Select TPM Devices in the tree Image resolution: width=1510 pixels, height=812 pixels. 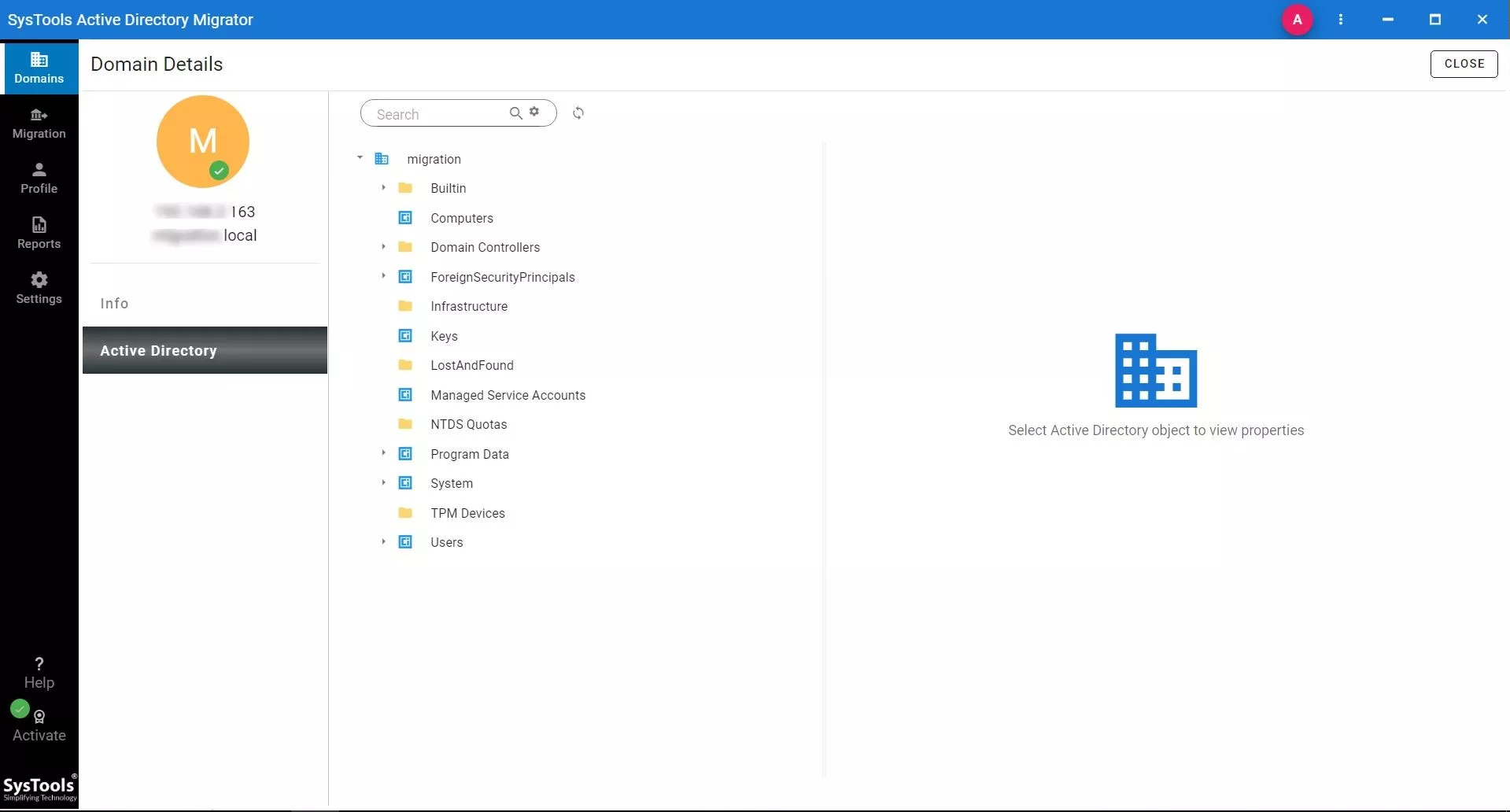(x=468, y=513)
